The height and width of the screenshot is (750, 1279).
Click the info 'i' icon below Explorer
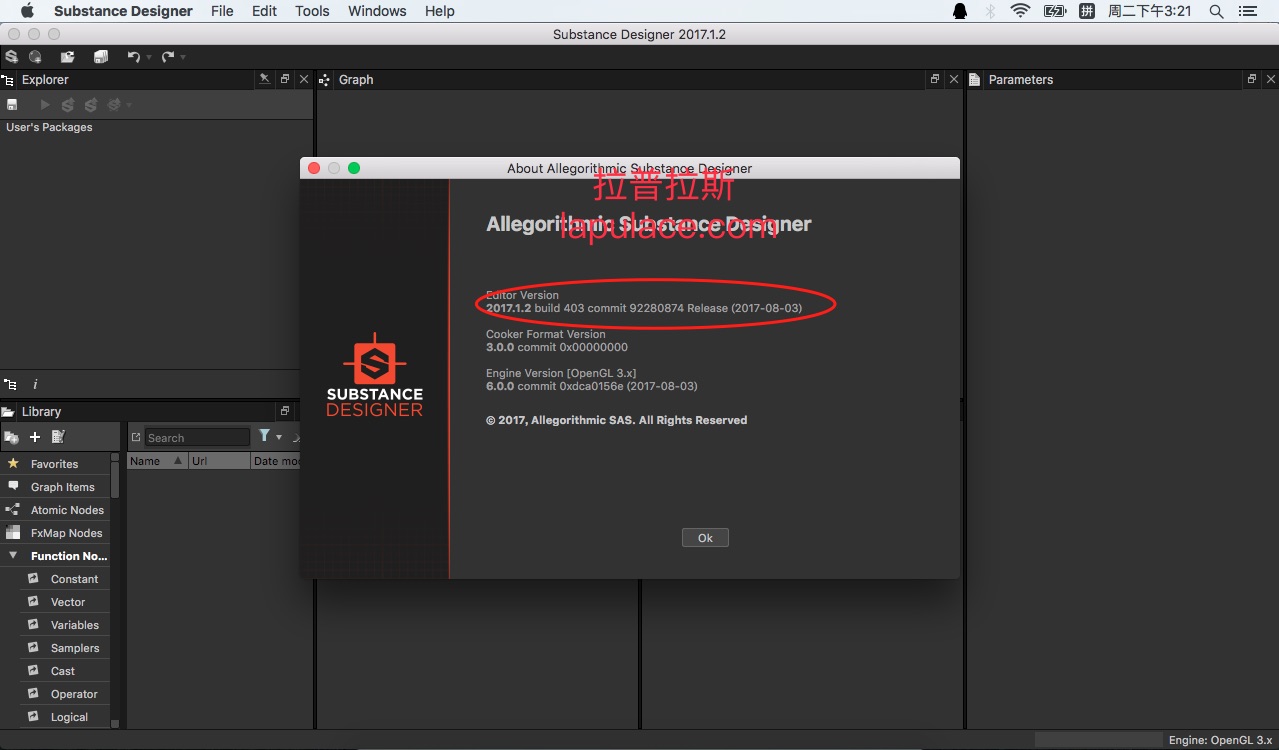point(35,384)
